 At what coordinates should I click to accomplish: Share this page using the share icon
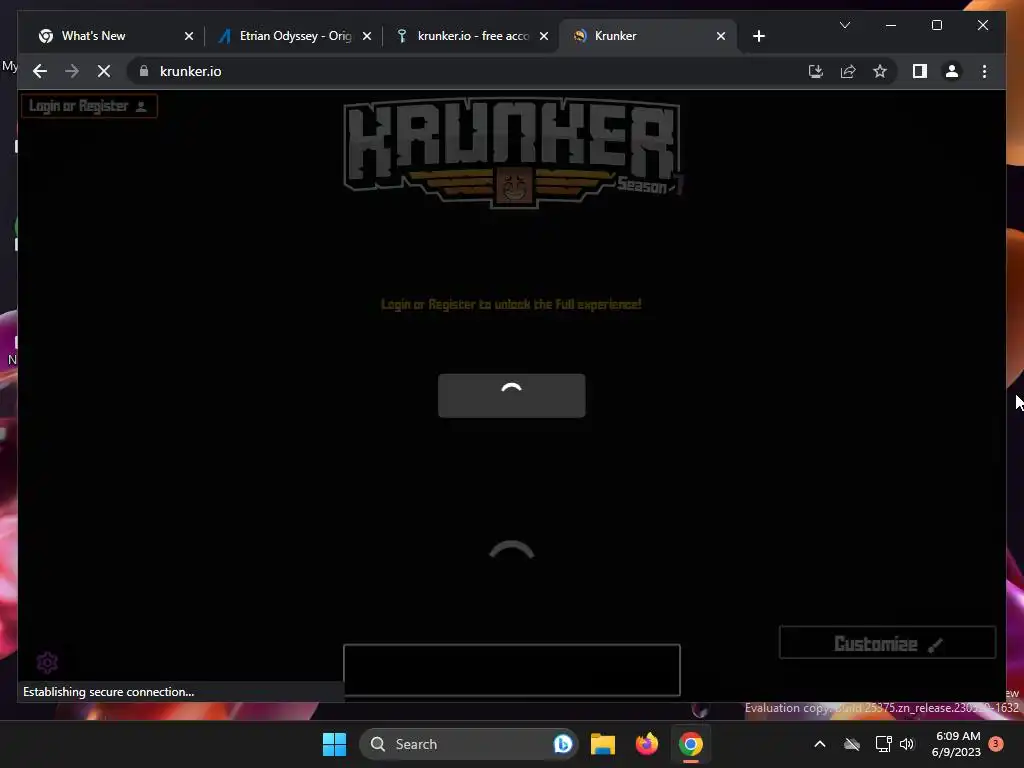click(848, 71)
